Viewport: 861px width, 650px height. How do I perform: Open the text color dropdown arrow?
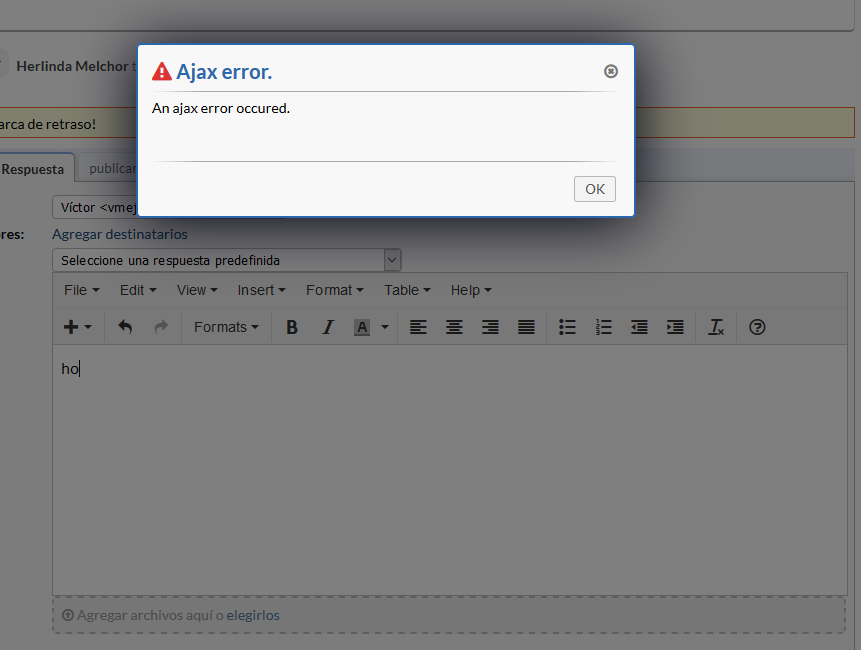tap(384, 327)
